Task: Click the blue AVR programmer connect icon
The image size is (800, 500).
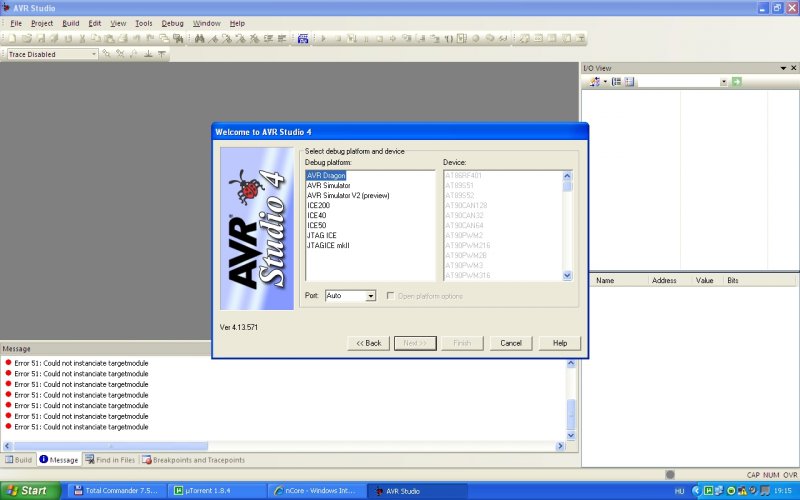Action: tap(303, 38)
